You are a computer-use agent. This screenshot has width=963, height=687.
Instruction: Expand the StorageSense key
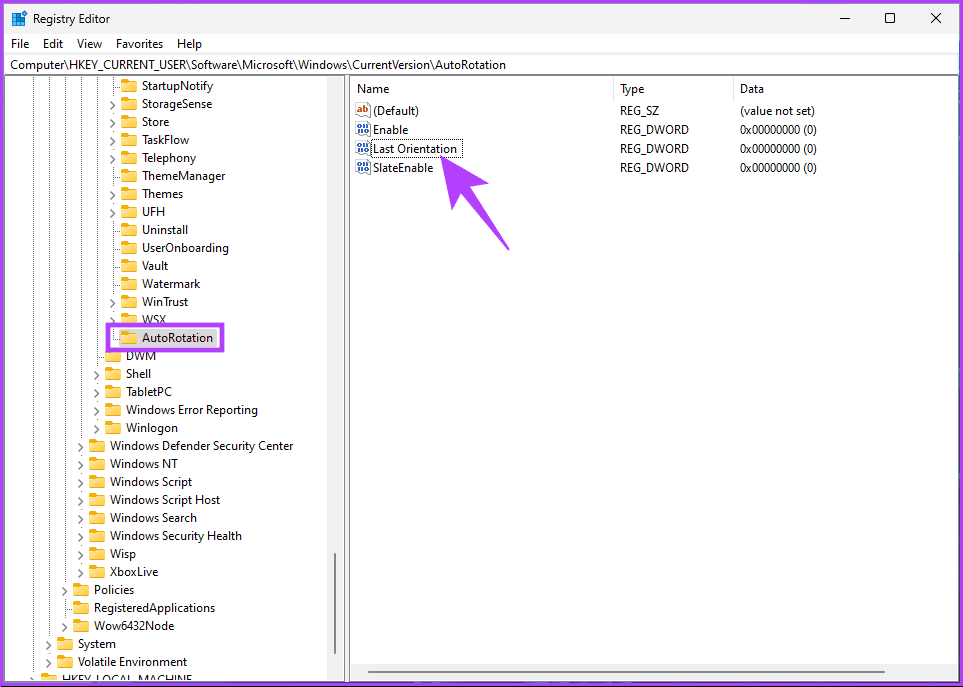pos(112,105)
